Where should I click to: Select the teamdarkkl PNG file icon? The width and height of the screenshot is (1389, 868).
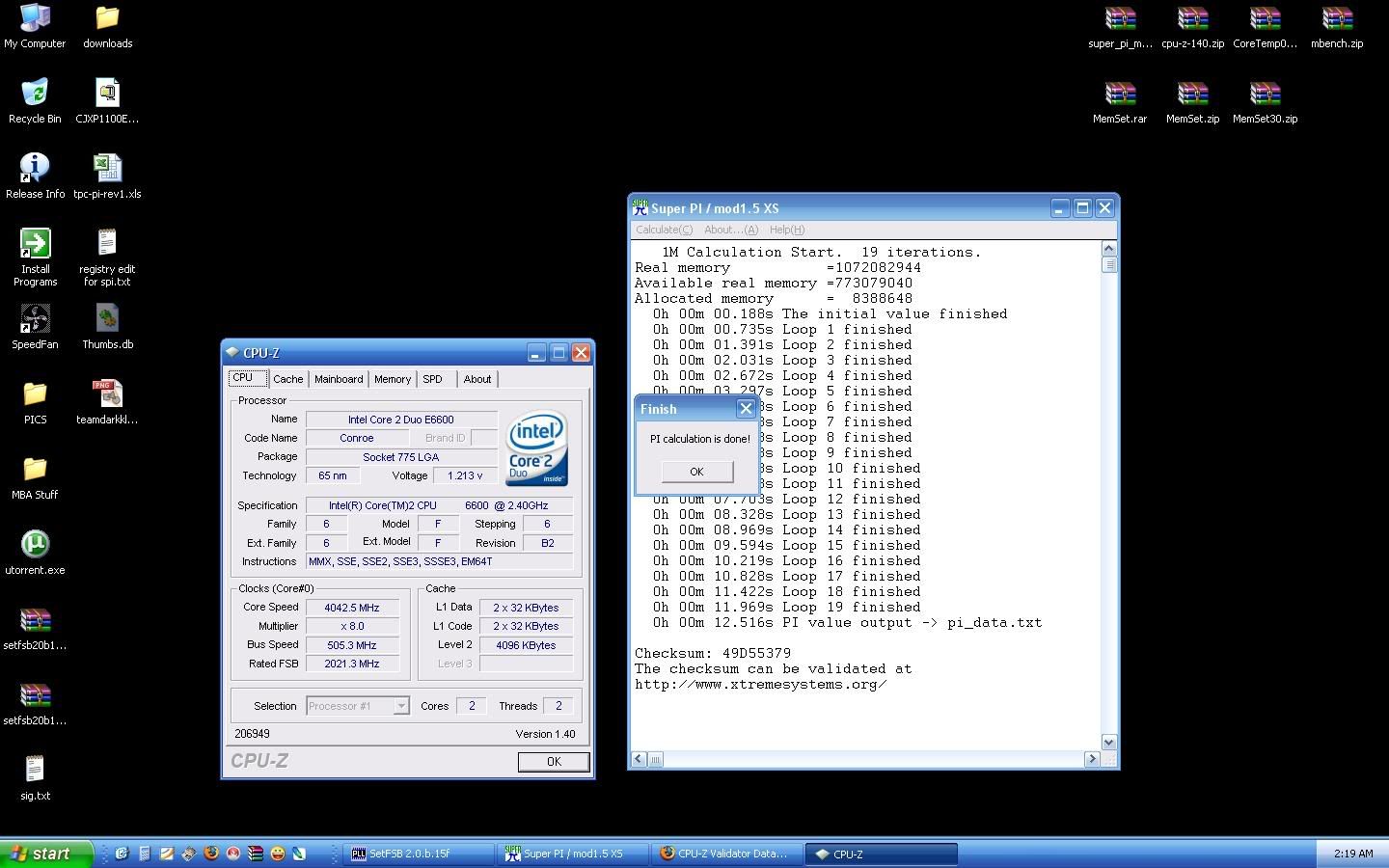(107, 402)
